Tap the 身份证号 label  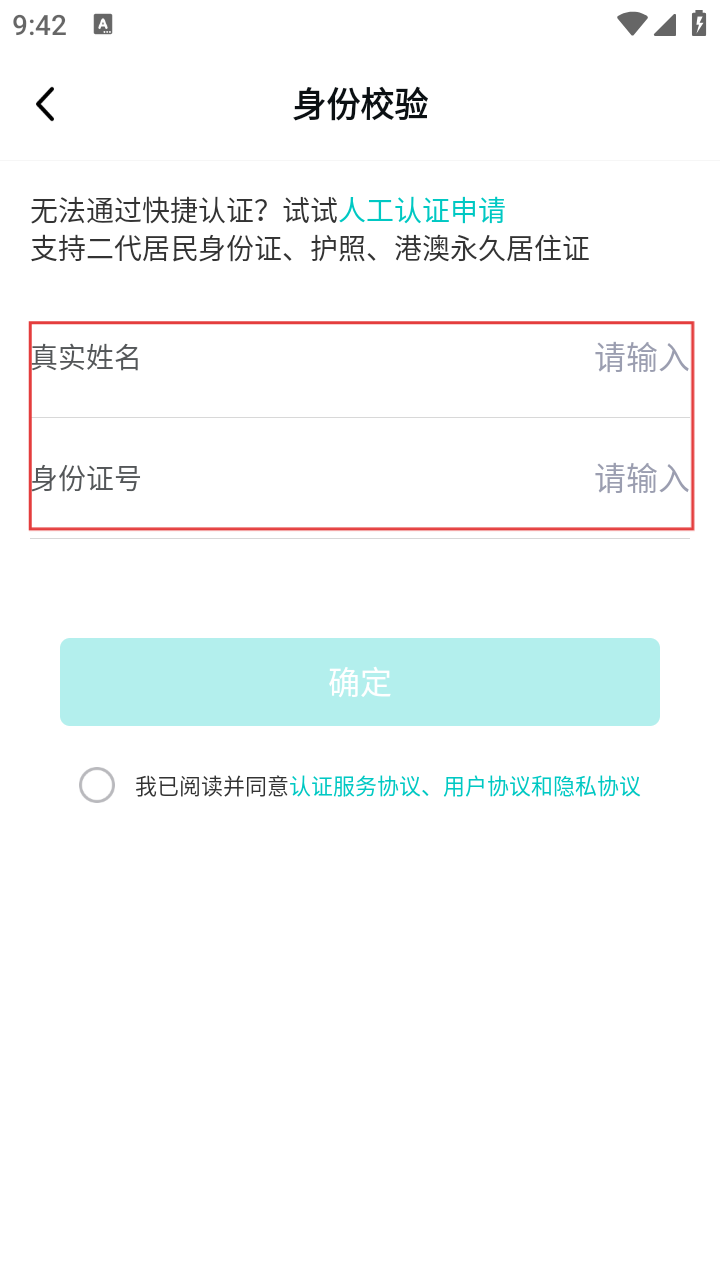point(86,479)
